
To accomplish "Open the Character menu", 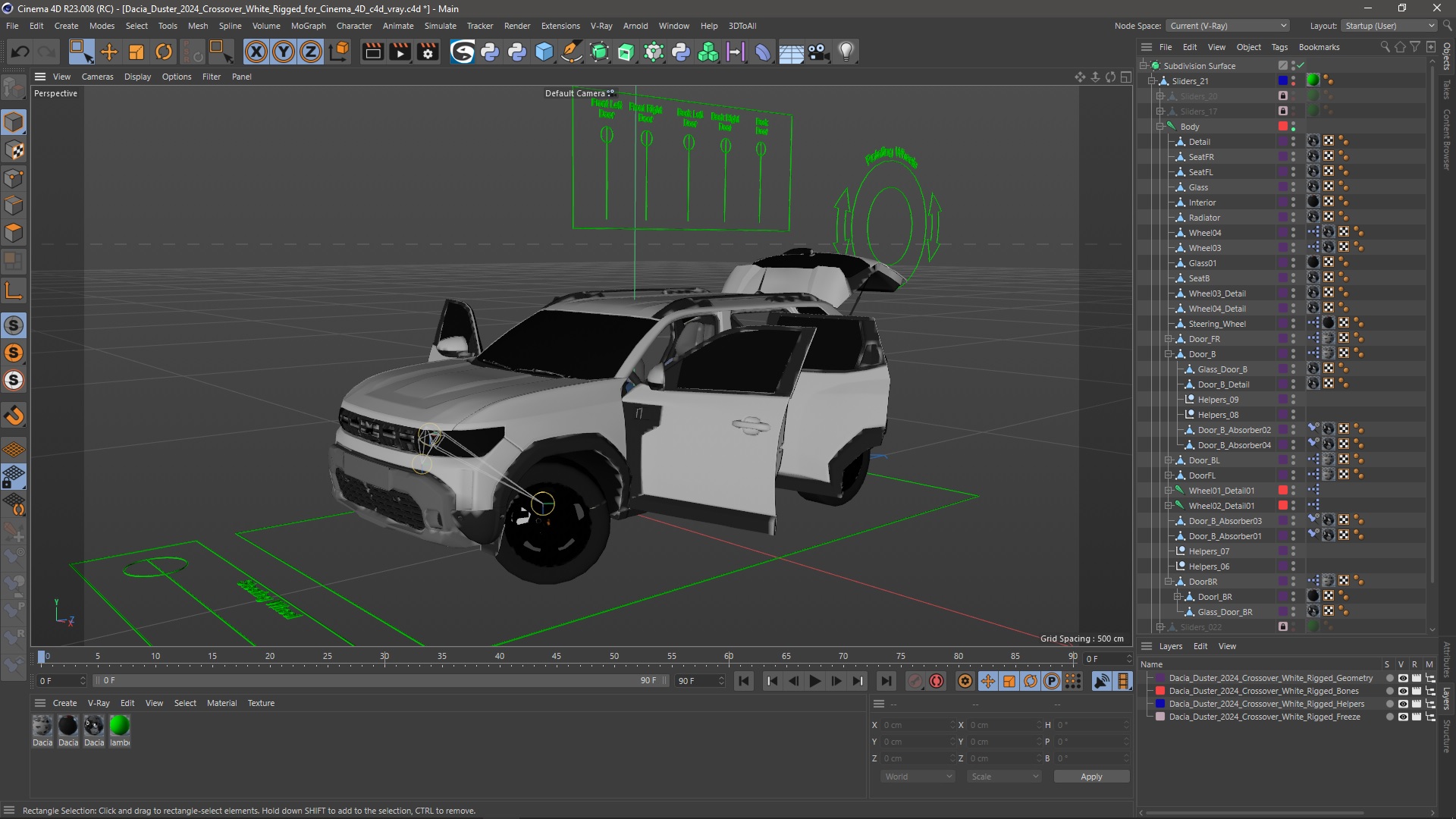I will coord(354,26).
